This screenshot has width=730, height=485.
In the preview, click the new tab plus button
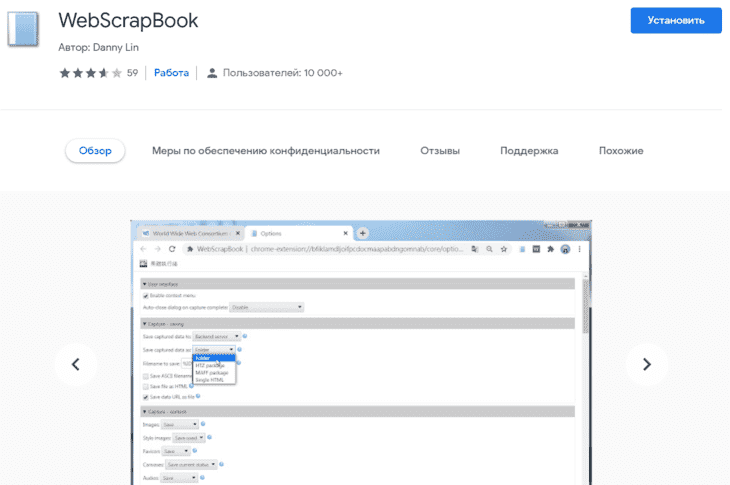click(x=363, y=233)
